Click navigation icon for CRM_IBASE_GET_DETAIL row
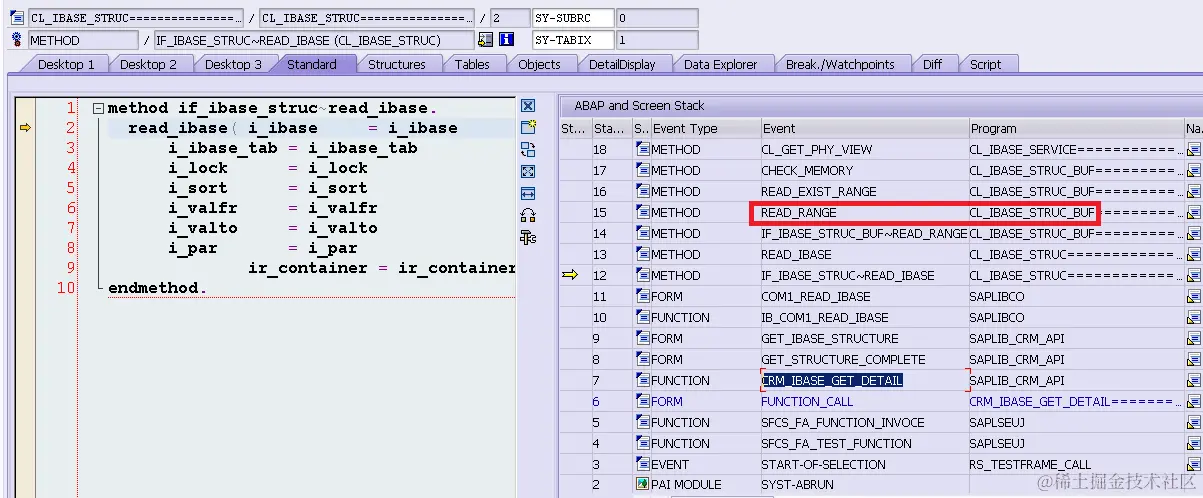Viewport: 1203px width, 498px height. pos(1194,381)
